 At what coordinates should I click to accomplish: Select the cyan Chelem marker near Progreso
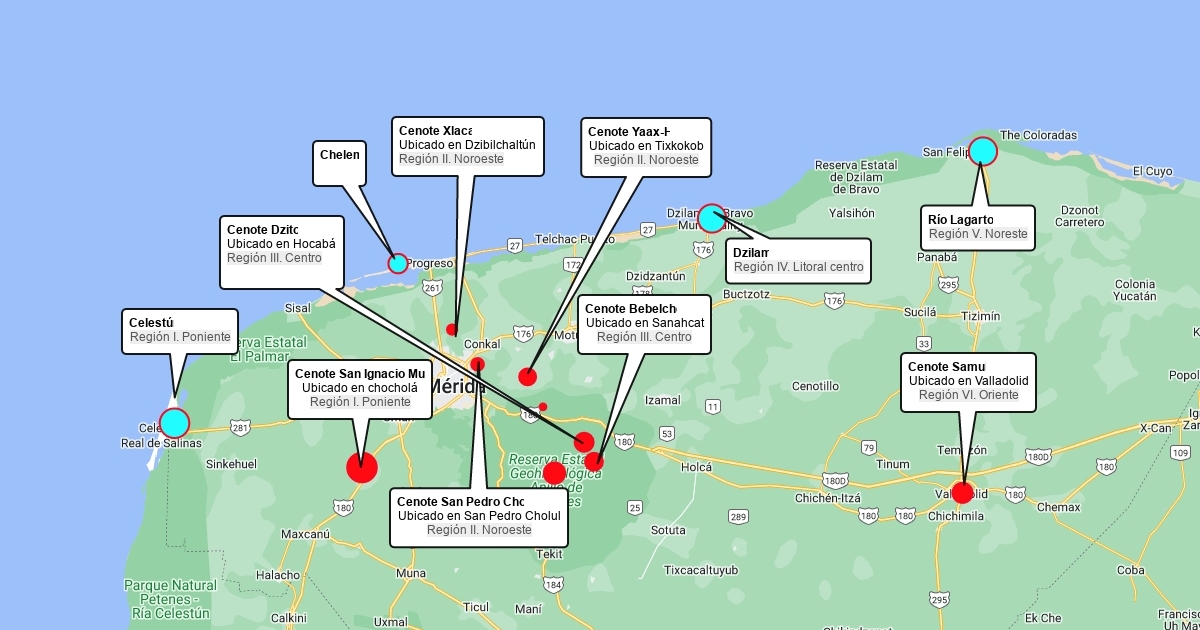tap(398, 264)
